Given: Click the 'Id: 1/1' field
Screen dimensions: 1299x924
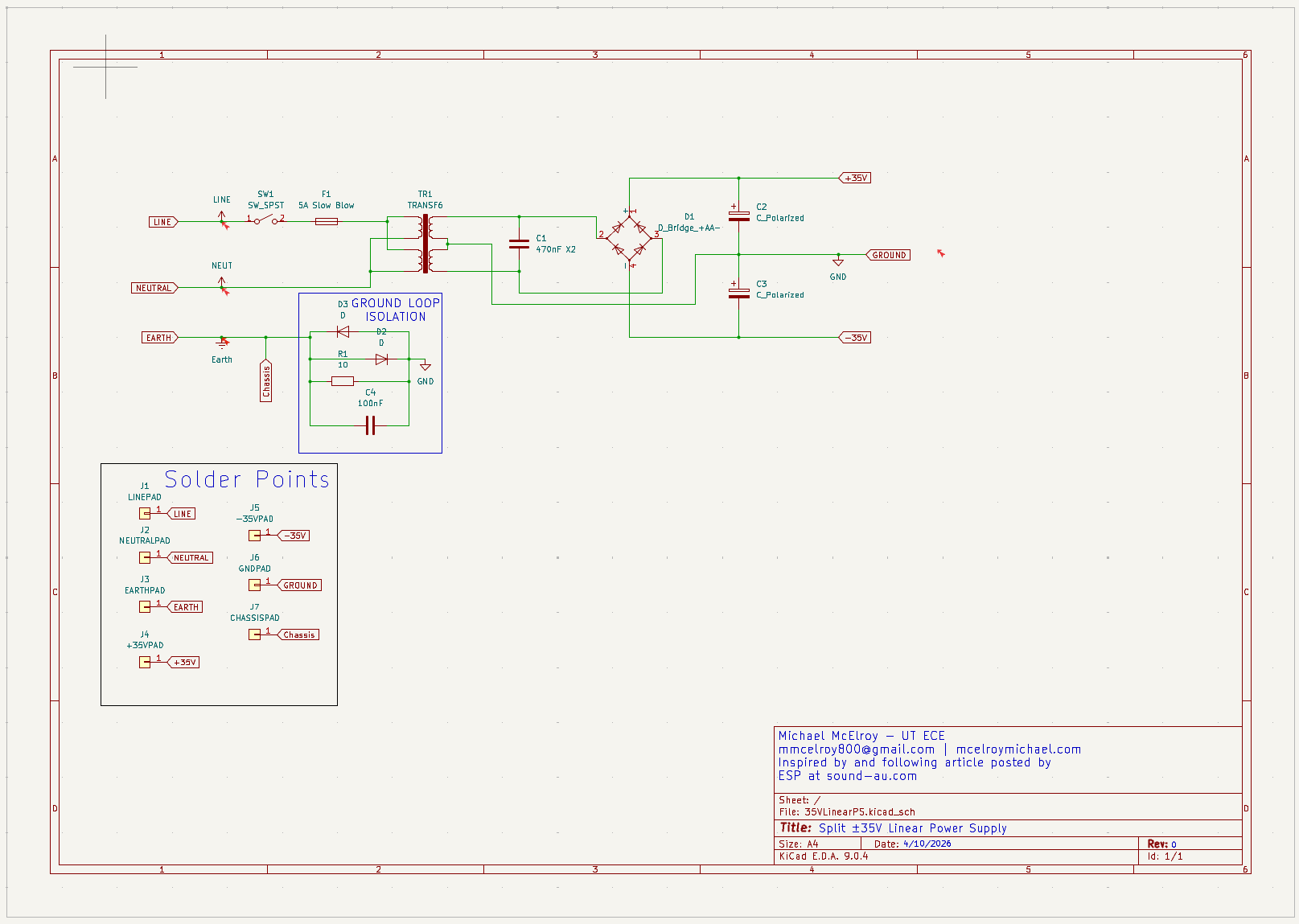Looking at the screenshot, I should pyautogui.click(x=1165, y=856).
